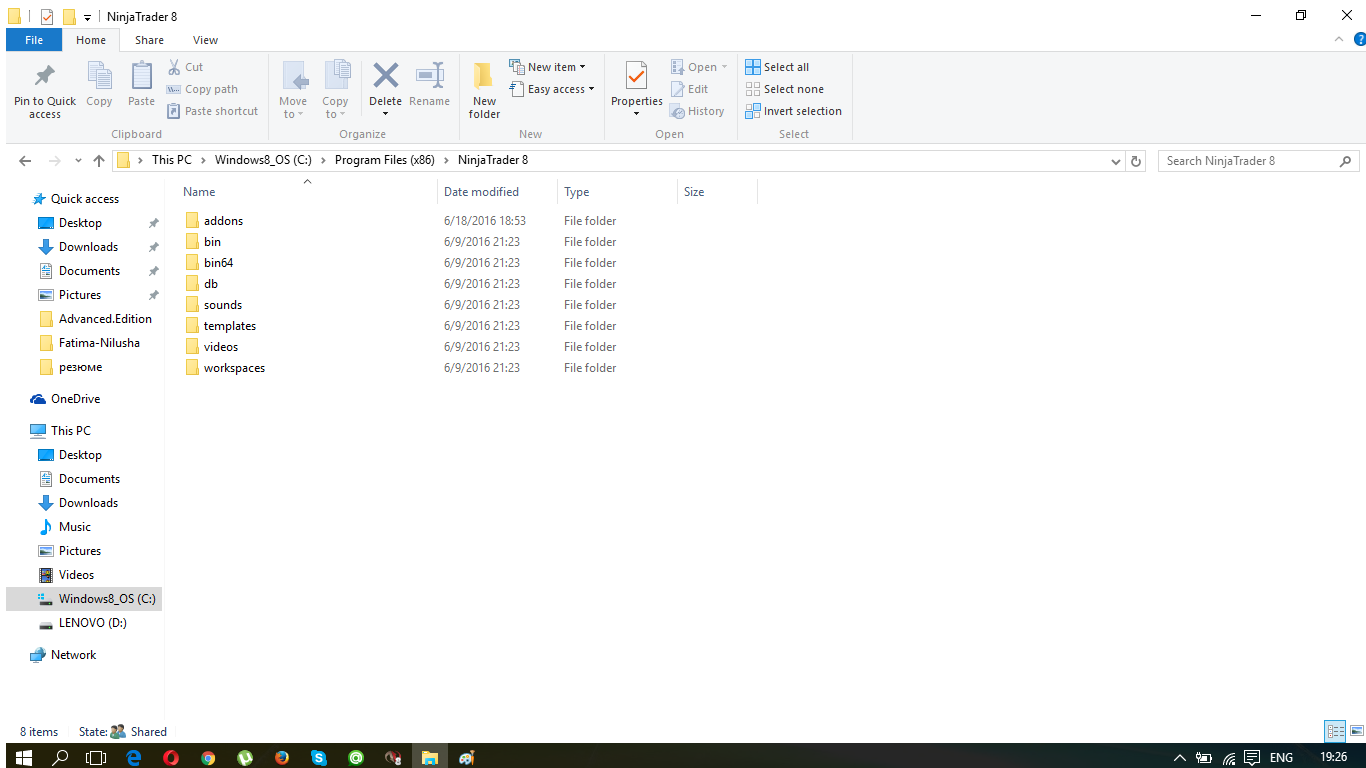Open the Quick Access Toolbar customize dropdown
1366x768 pixels.
click(87, 17)
